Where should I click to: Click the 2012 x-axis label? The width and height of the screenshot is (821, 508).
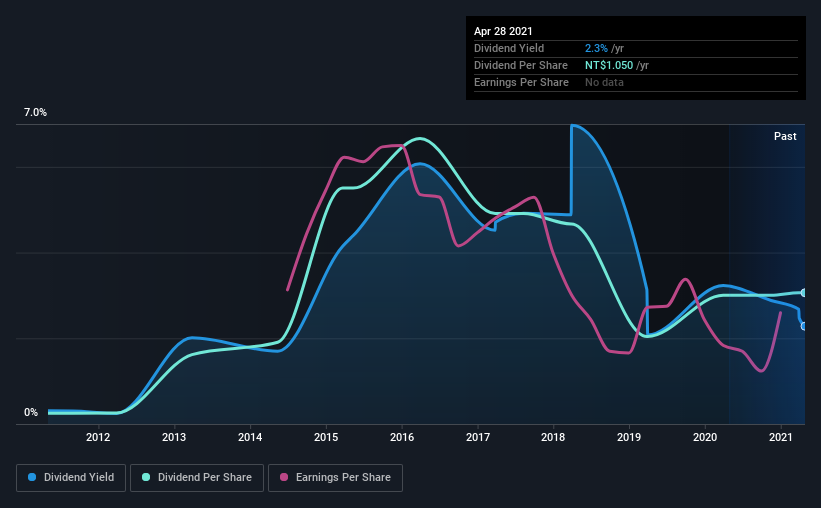click(98, 437)
